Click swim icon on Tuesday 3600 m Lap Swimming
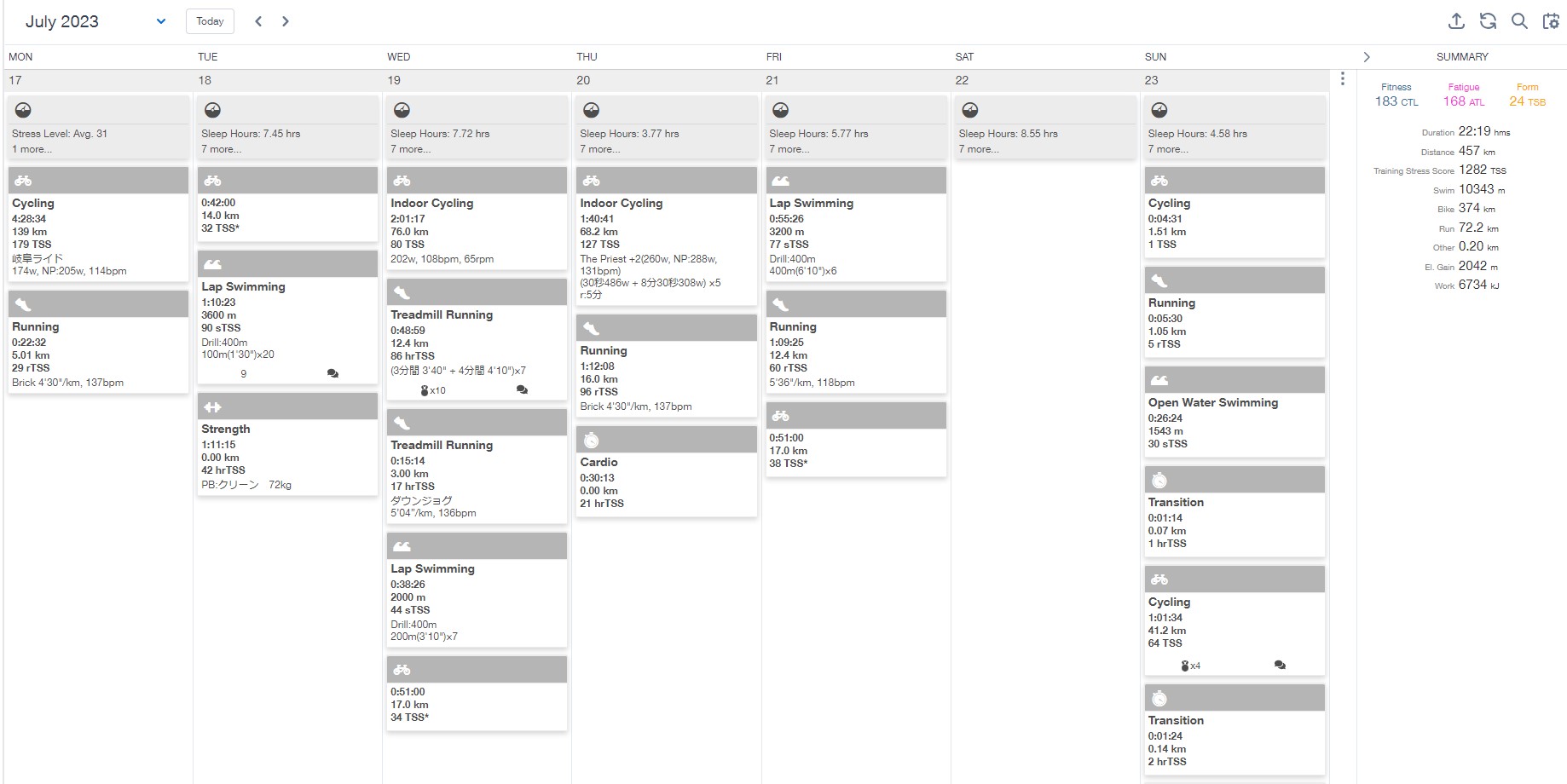 click(x=212, y=264)
